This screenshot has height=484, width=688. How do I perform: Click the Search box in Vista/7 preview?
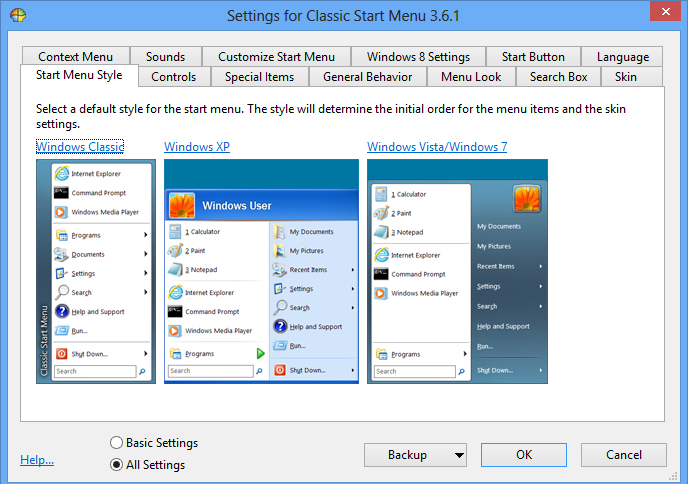point(415,371)
